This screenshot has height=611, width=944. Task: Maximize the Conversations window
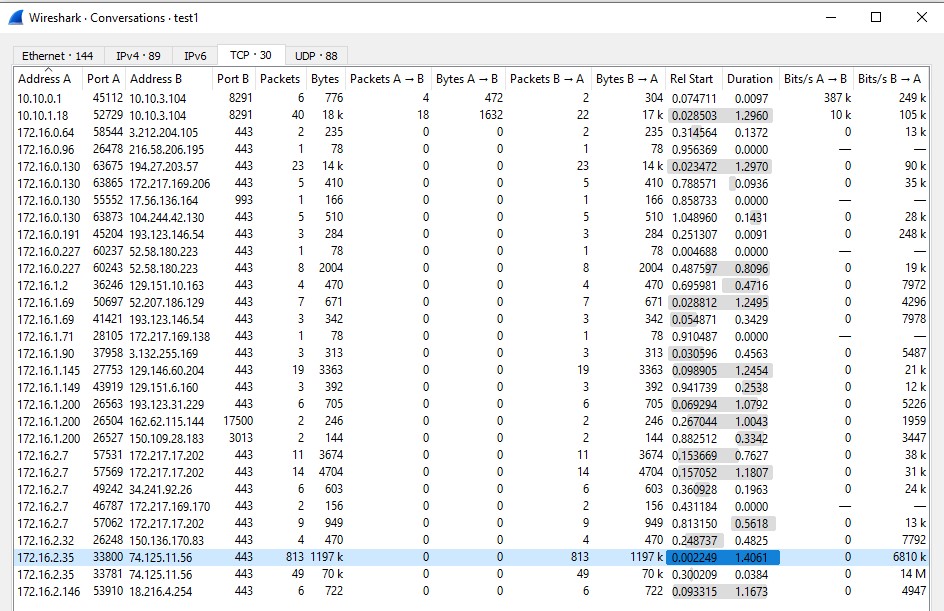876,17
